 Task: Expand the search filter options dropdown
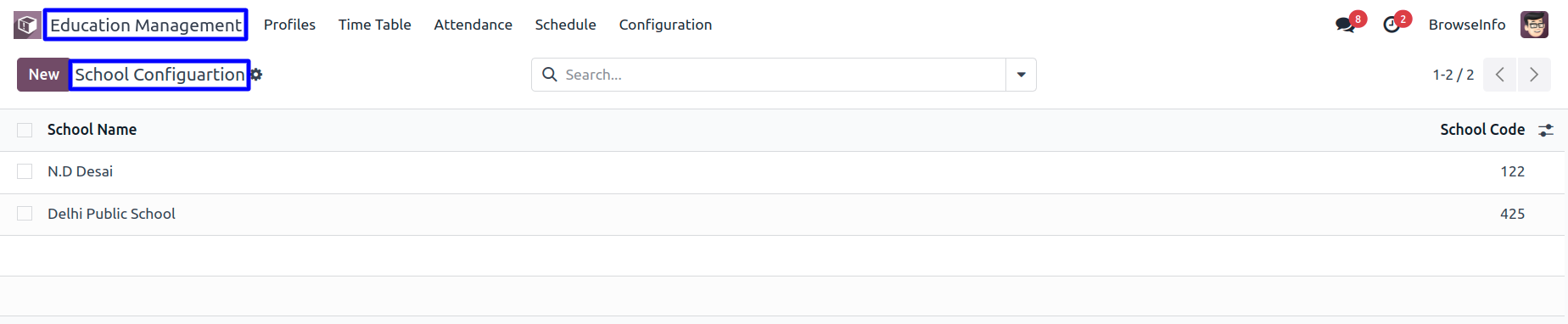(x=1021, y=75)
